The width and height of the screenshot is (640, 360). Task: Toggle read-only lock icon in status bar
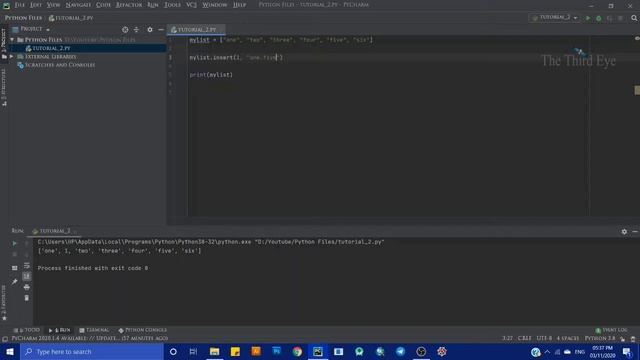(x=622, y=339)
